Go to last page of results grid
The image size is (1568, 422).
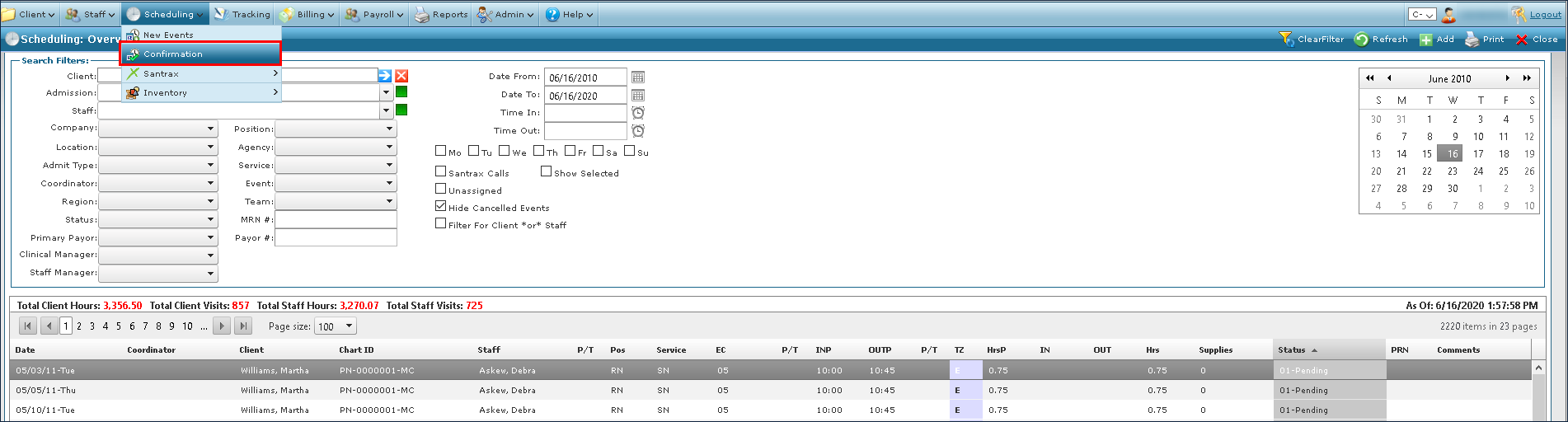pyautogui.click(x=243, y=326)
